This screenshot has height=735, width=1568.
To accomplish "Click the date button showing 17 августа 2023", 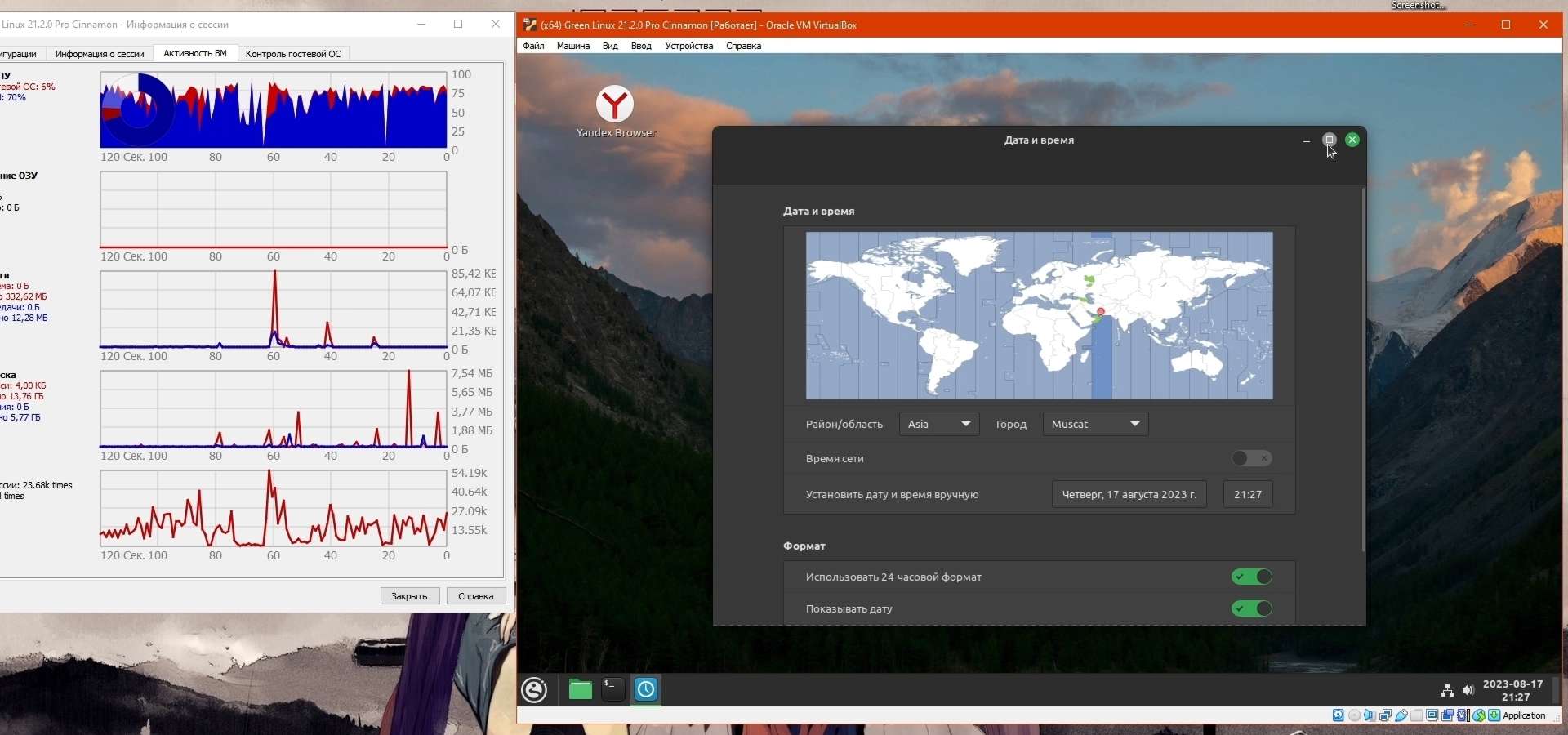I will pyautogui.click(x=1129, y=494).
